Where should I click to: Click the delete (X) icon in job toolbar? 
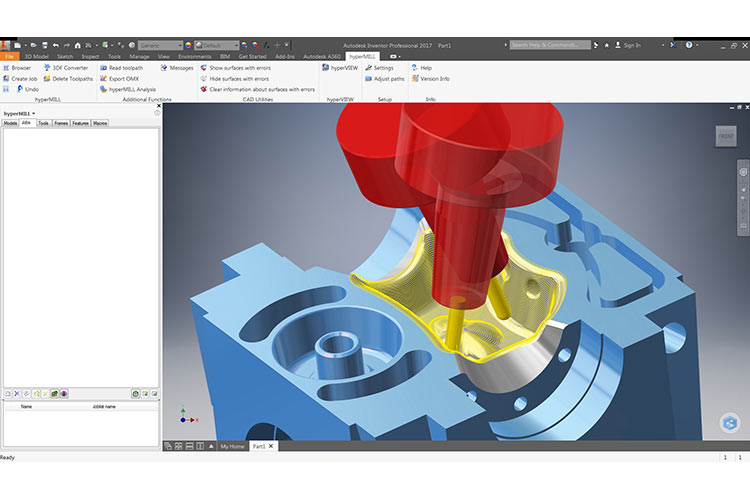click(x=17, y=393)
